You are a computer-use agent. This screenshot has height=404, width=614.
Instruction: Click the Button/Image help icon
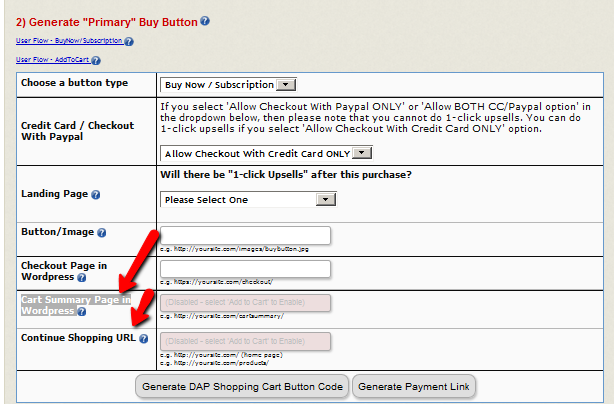tap(102, 233)
